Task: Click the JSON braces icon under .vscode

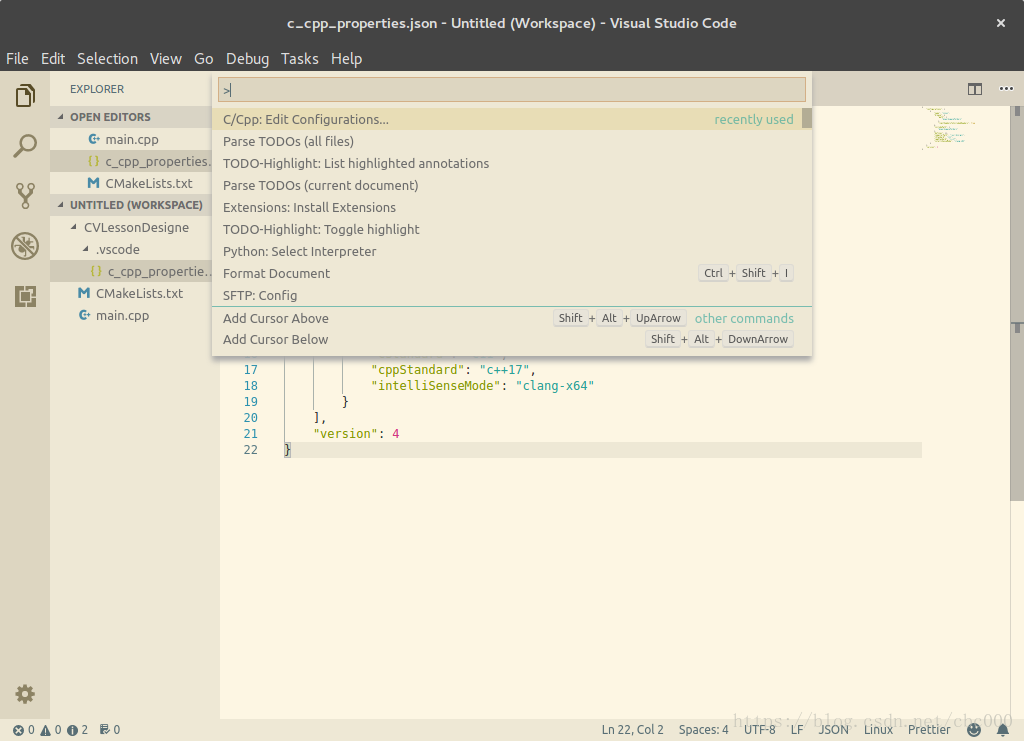Action: pos(96,271)
